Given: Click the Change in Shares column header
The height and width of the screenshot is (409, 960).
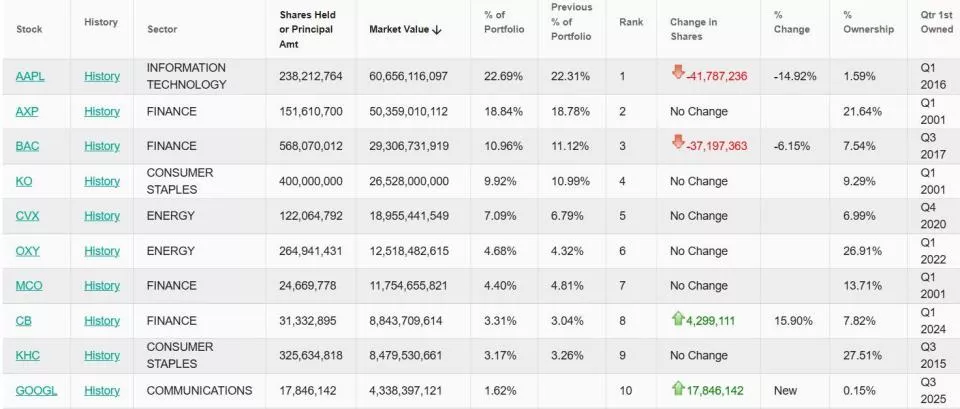Looking at the screenshot, I should 693,29.
